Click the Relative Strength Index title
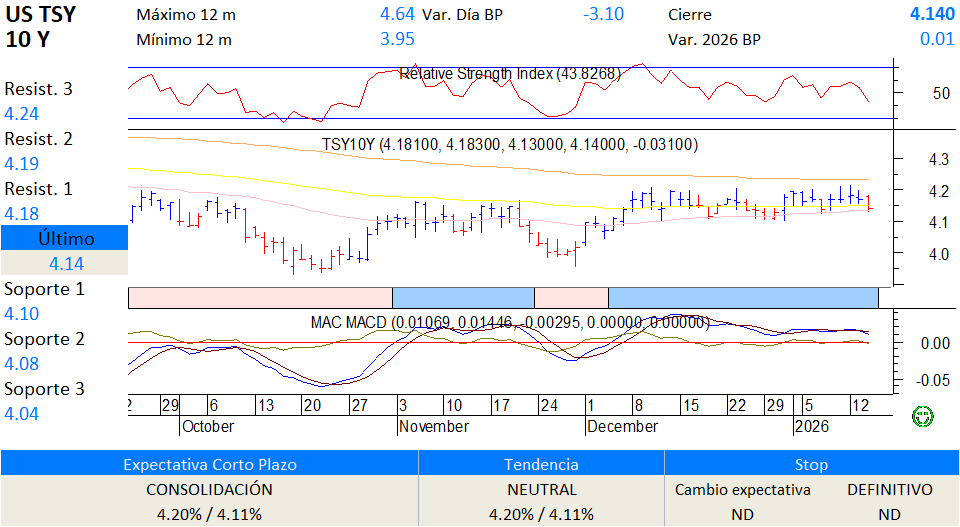 pyautogui.click(x=510, y=74)
